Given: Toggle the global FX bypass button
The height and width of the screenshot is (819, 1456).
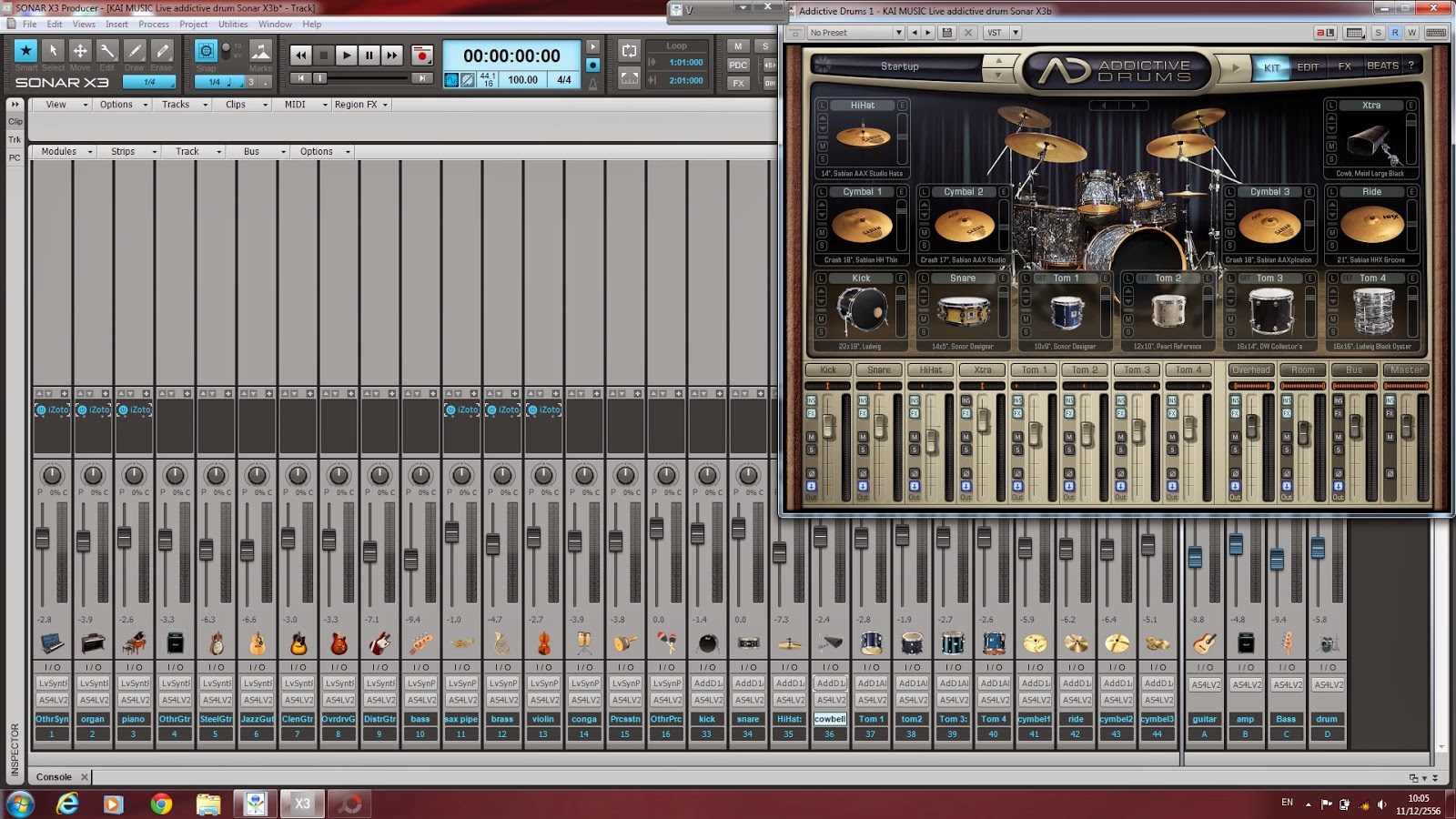Looking at the screenshot, I should [738, 83].
